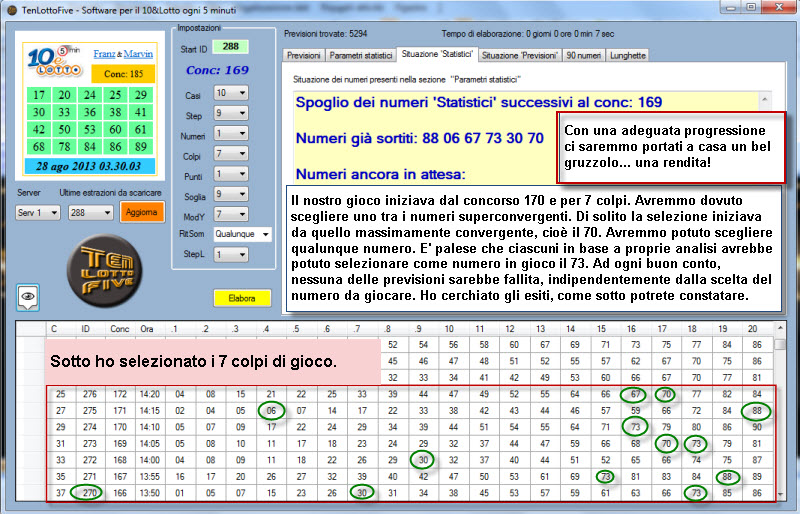Open the Punti dropdown
Screen dimensions: 800x514
pos(231,174)
